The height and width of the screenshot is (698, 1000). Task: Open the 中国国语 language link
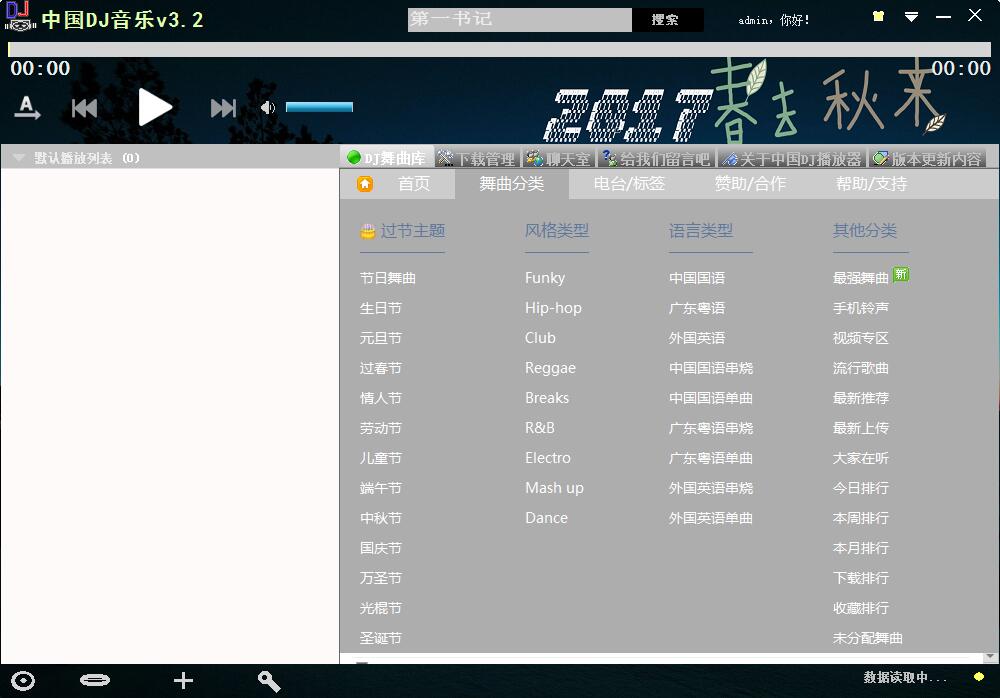(696, 278)
